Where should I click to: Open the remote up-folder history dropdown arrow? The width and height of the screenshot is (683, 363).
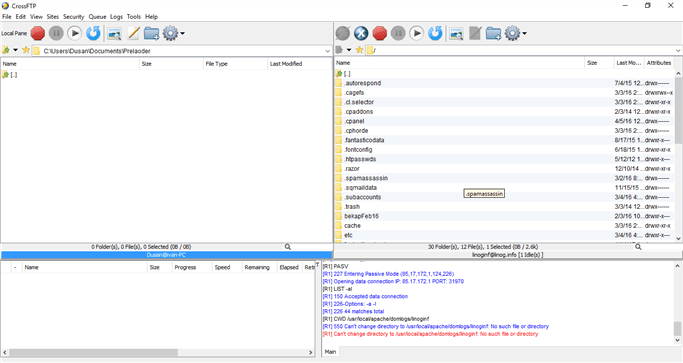pyautogui.click(x=349, y=50)
